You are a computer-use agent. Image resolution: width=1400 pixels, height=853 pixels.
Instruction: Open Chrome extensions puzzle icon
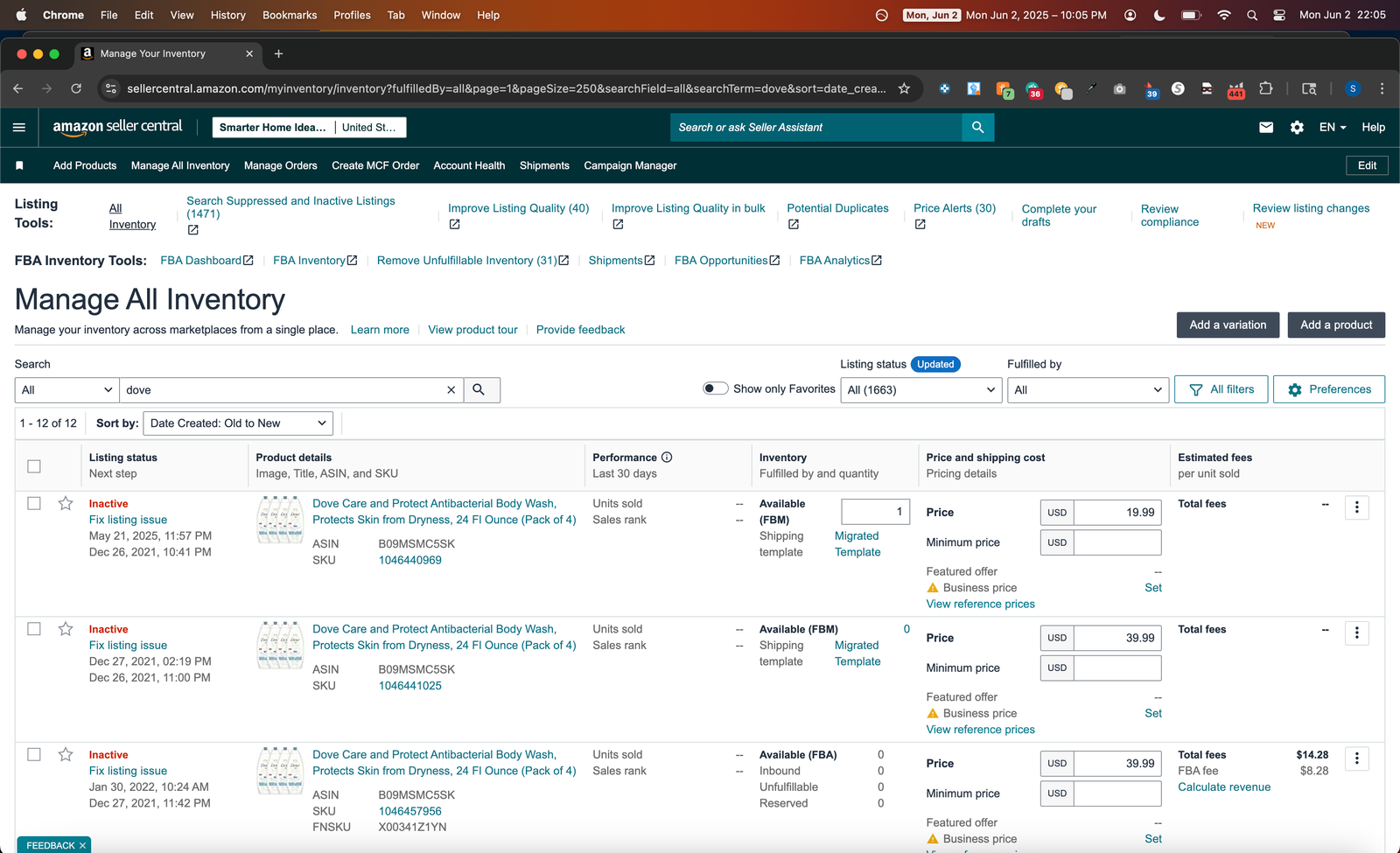click(1265, 88)
